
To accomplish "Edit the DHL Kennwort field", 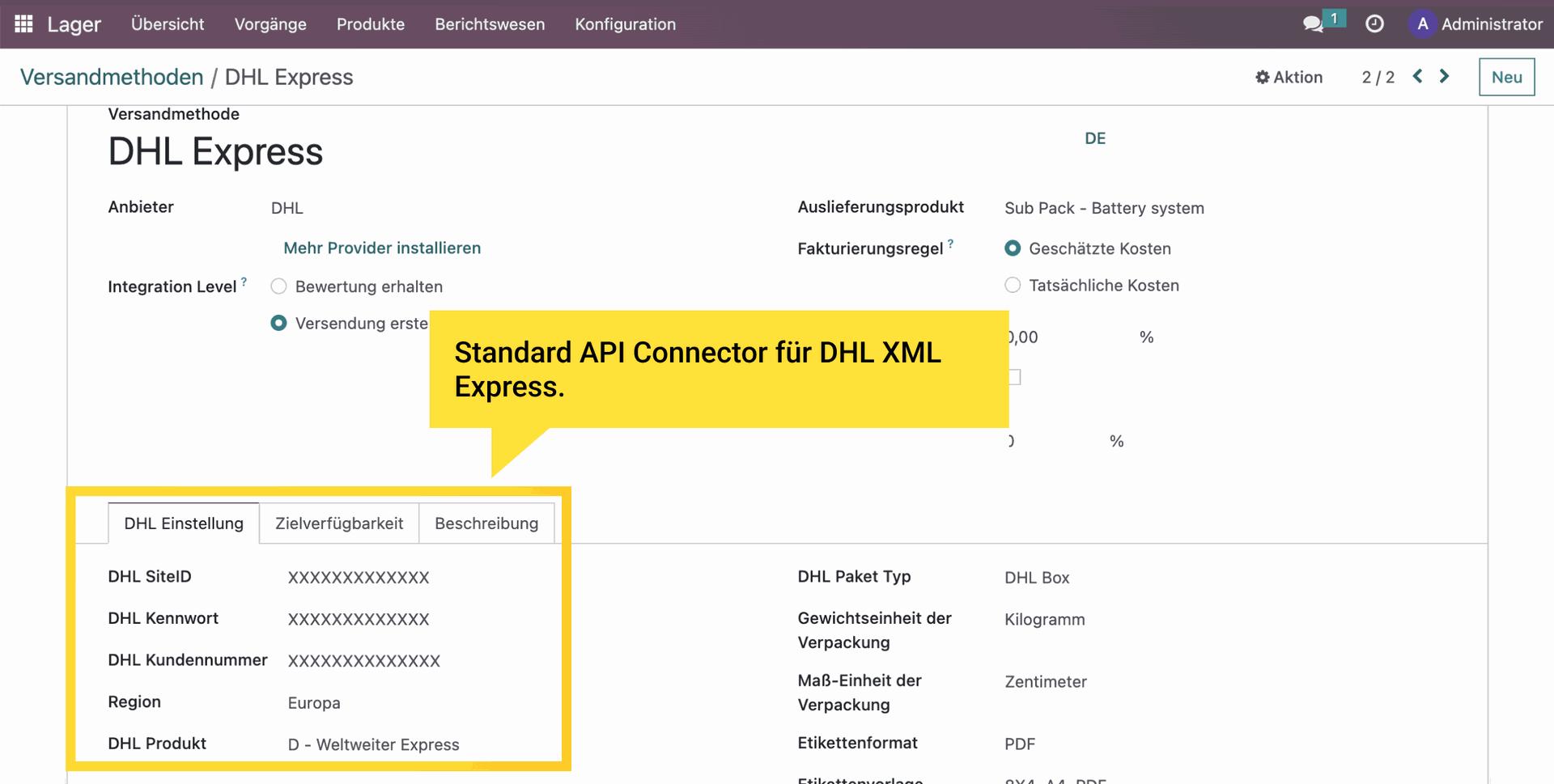I will pos(359,619).
